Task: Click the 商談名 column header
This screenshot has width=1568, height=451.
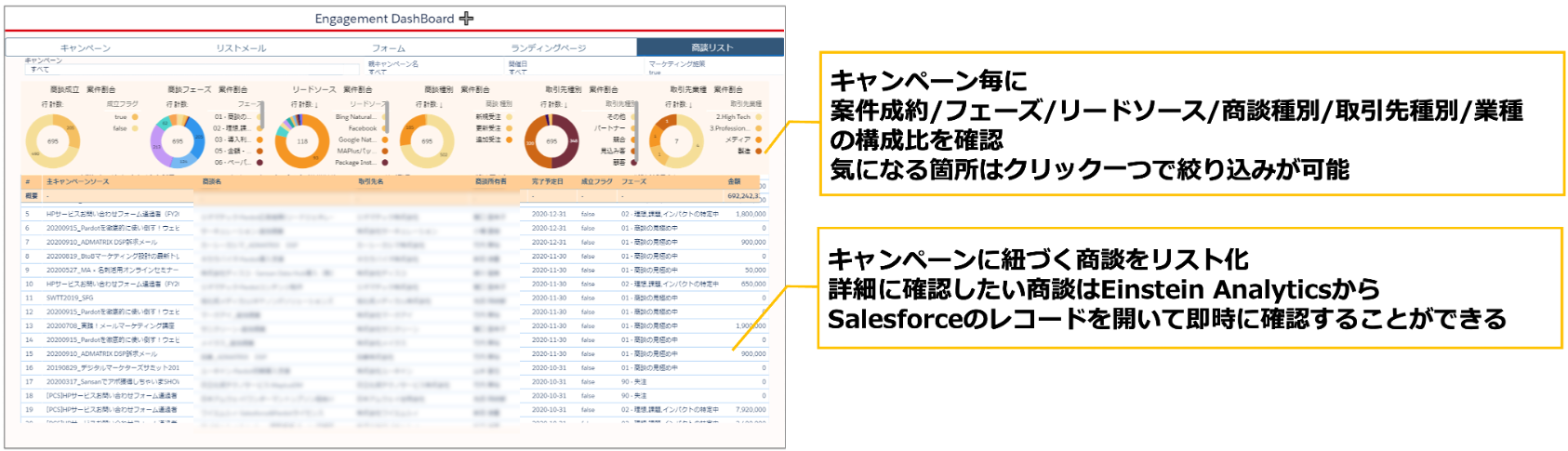Action: 211,181
